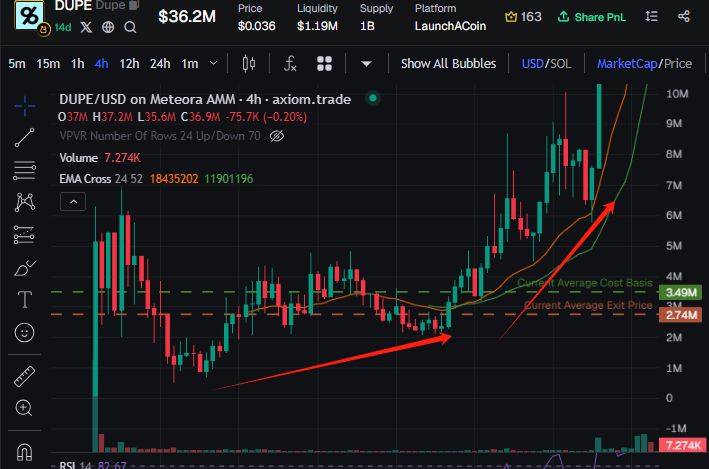This screenshot has height=469, width=709.
Task: Click the EMA Cross 24 52 indicator label
Action: pos(101,179)
